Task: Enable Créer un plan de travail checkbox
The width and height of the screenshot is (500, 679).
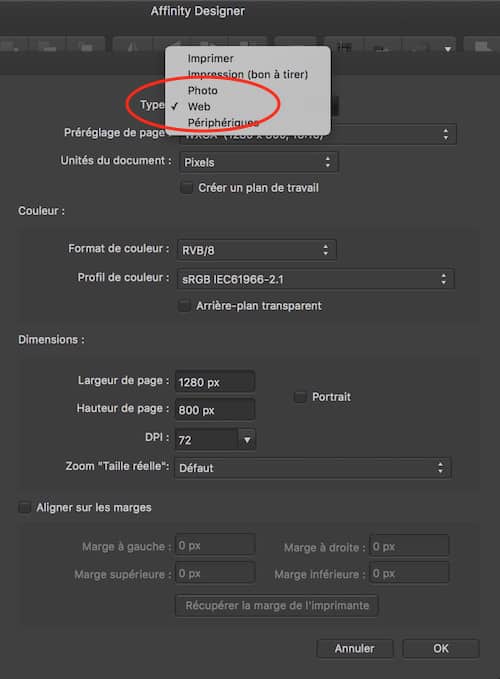Action: pos(187,188)
